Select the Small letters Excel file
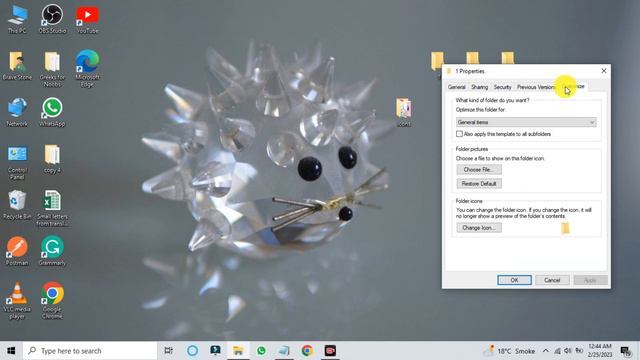The height and width of the screenshot is (360, 640). pyautogui.click(x=52, y=208)
